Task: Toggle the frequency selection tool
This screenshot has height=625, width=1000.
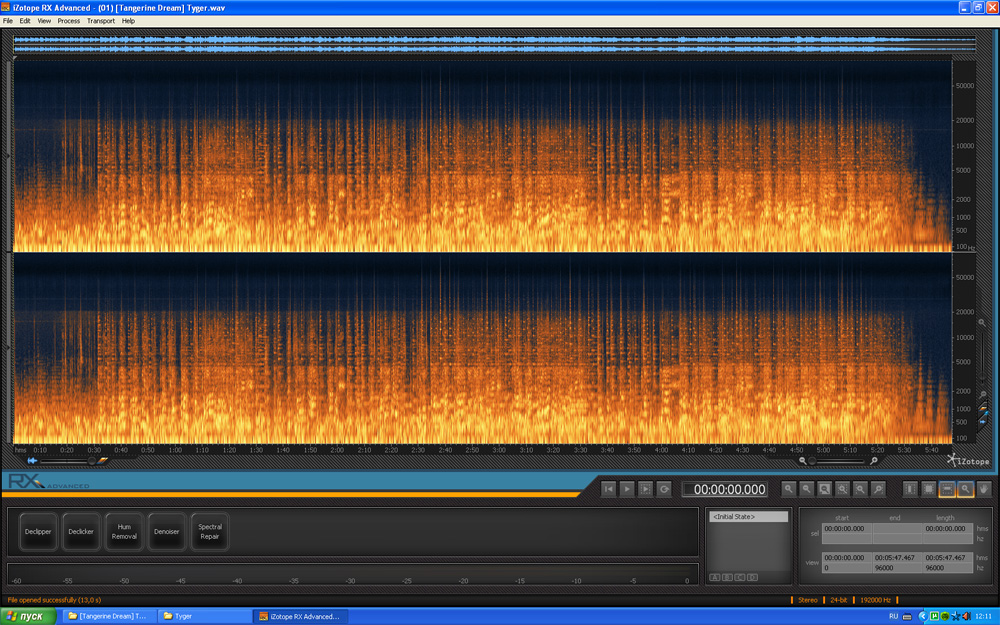Action: coord(947,489)
